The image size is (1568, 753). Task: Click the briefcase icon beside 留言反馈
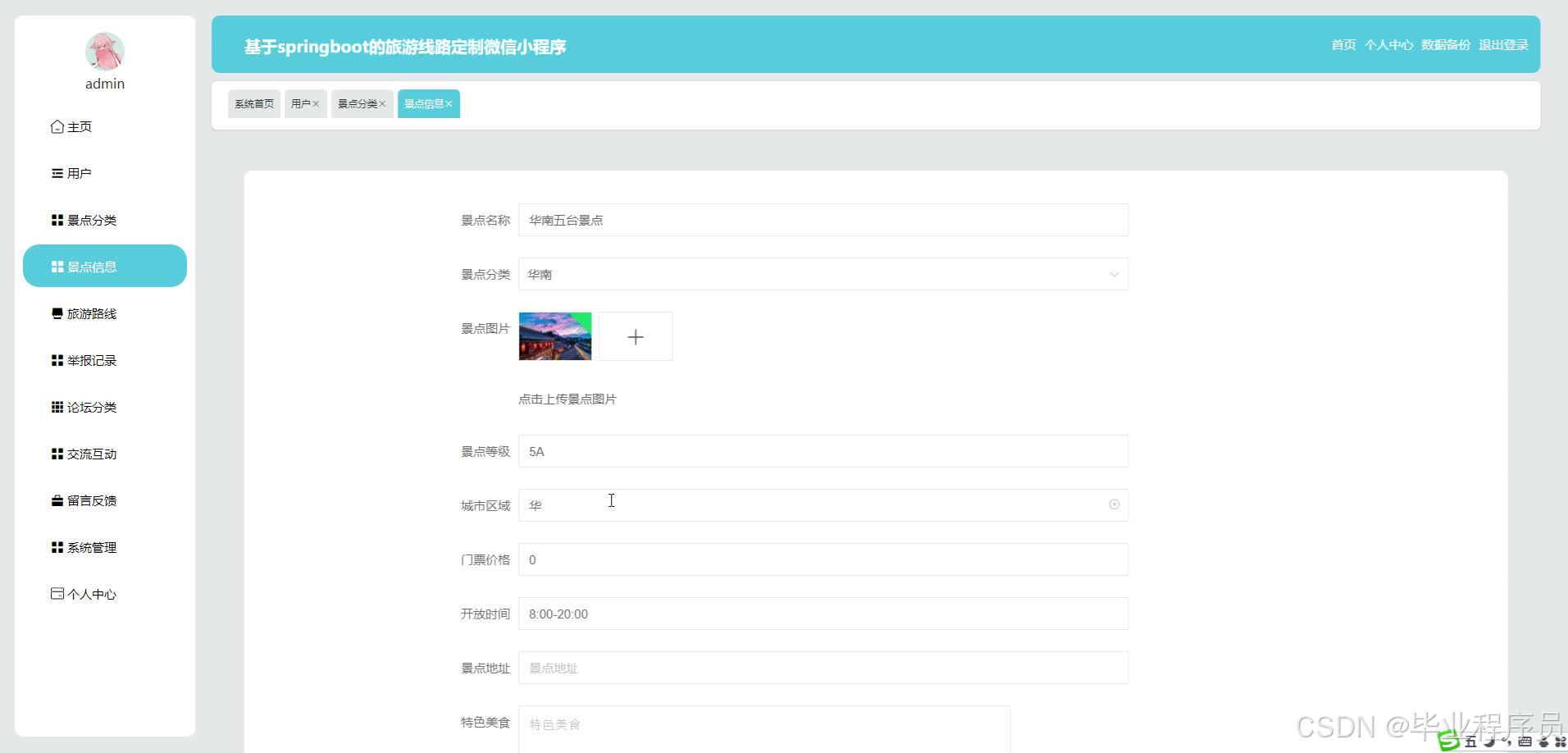click(x=57, y=500)
